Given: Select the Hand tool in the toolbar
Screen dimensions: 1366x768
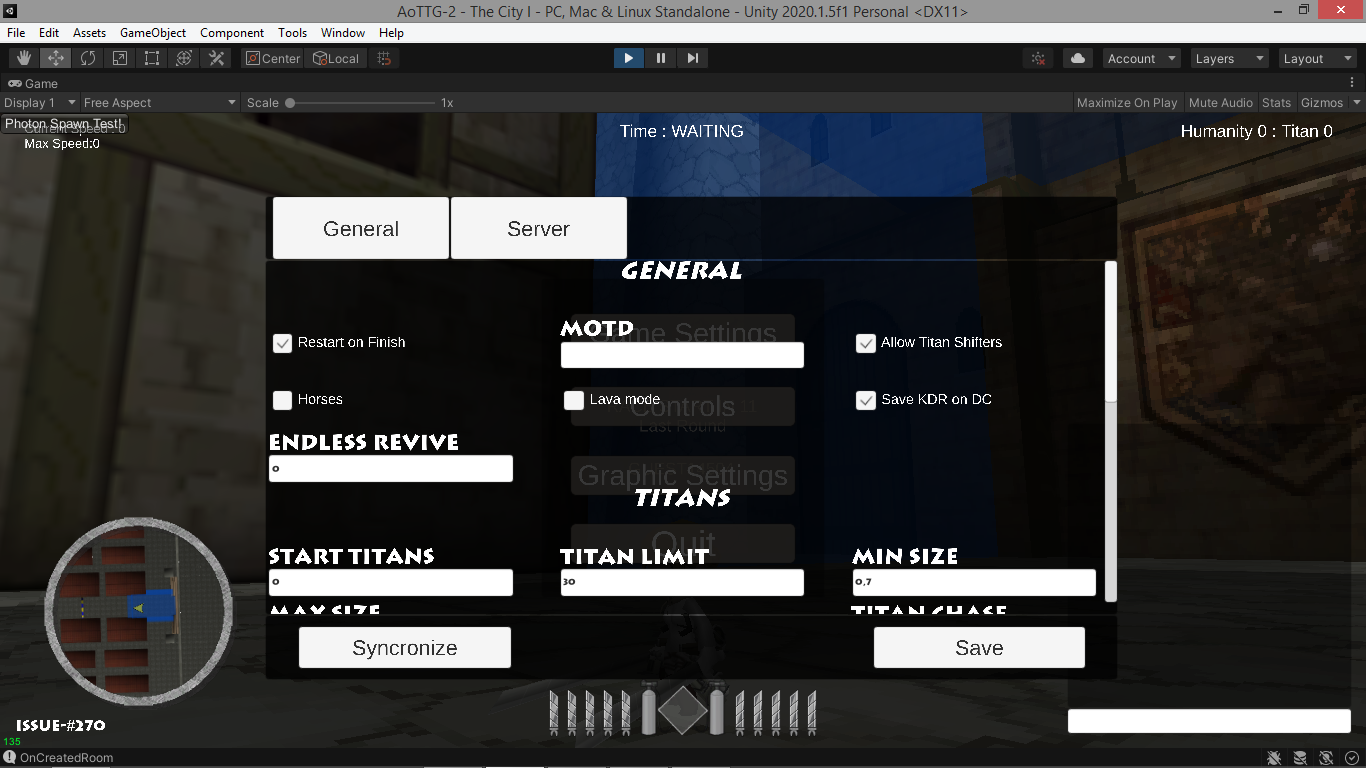Looking at the screenshot, I should (x=22, y=58).
